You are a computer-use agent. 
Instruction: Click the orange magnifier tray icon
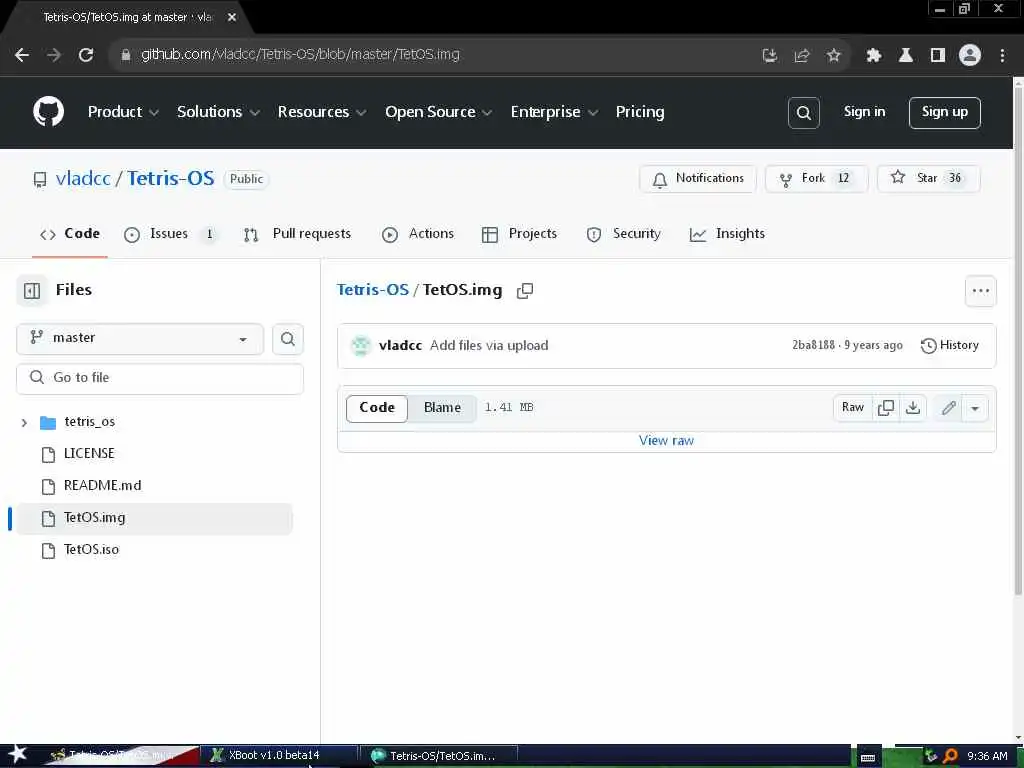pos(950,756)
